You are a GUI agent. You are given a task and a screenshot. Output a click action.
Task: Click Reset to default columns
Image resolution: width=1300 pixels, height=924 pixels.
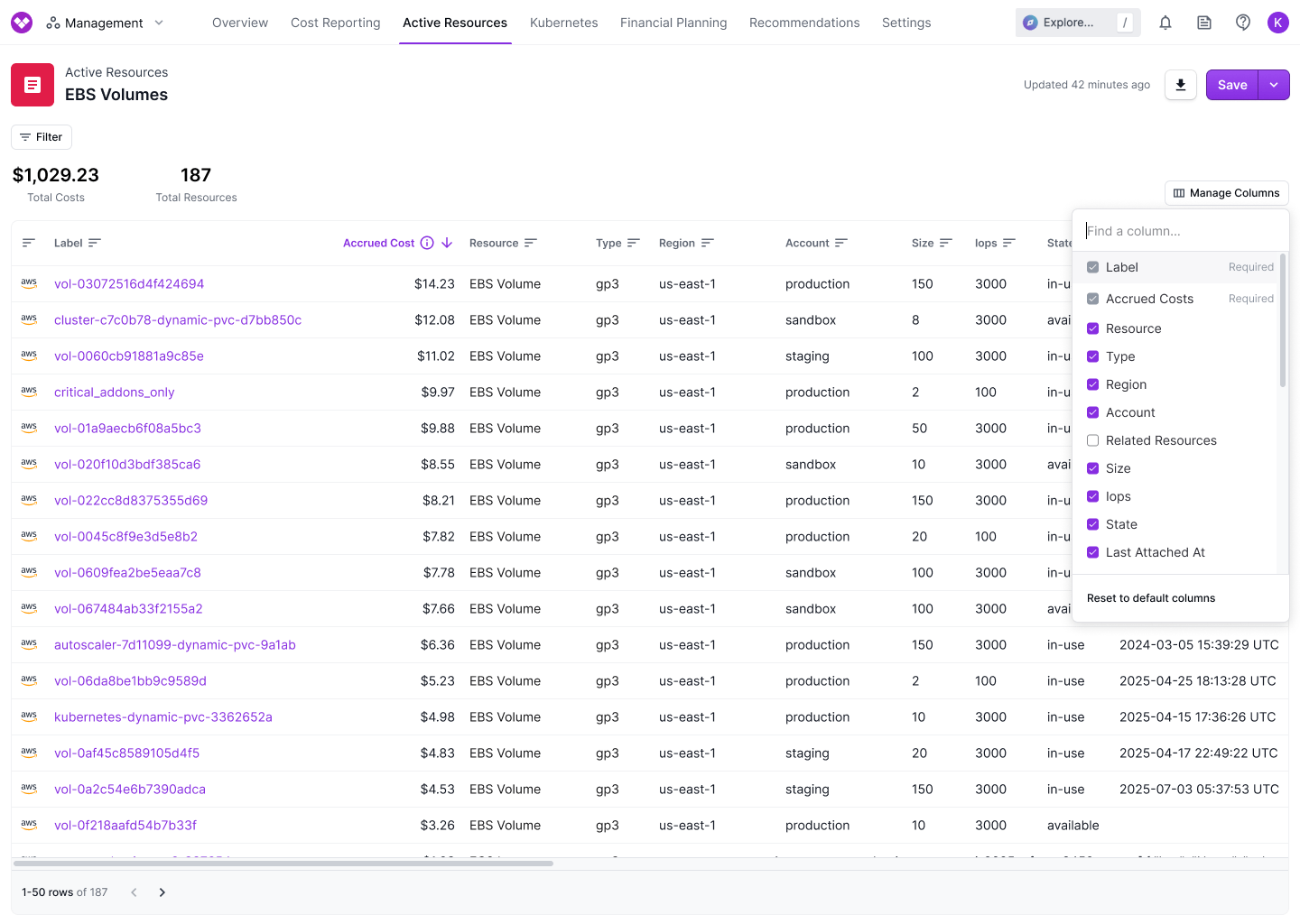[x=1151, y=598]
